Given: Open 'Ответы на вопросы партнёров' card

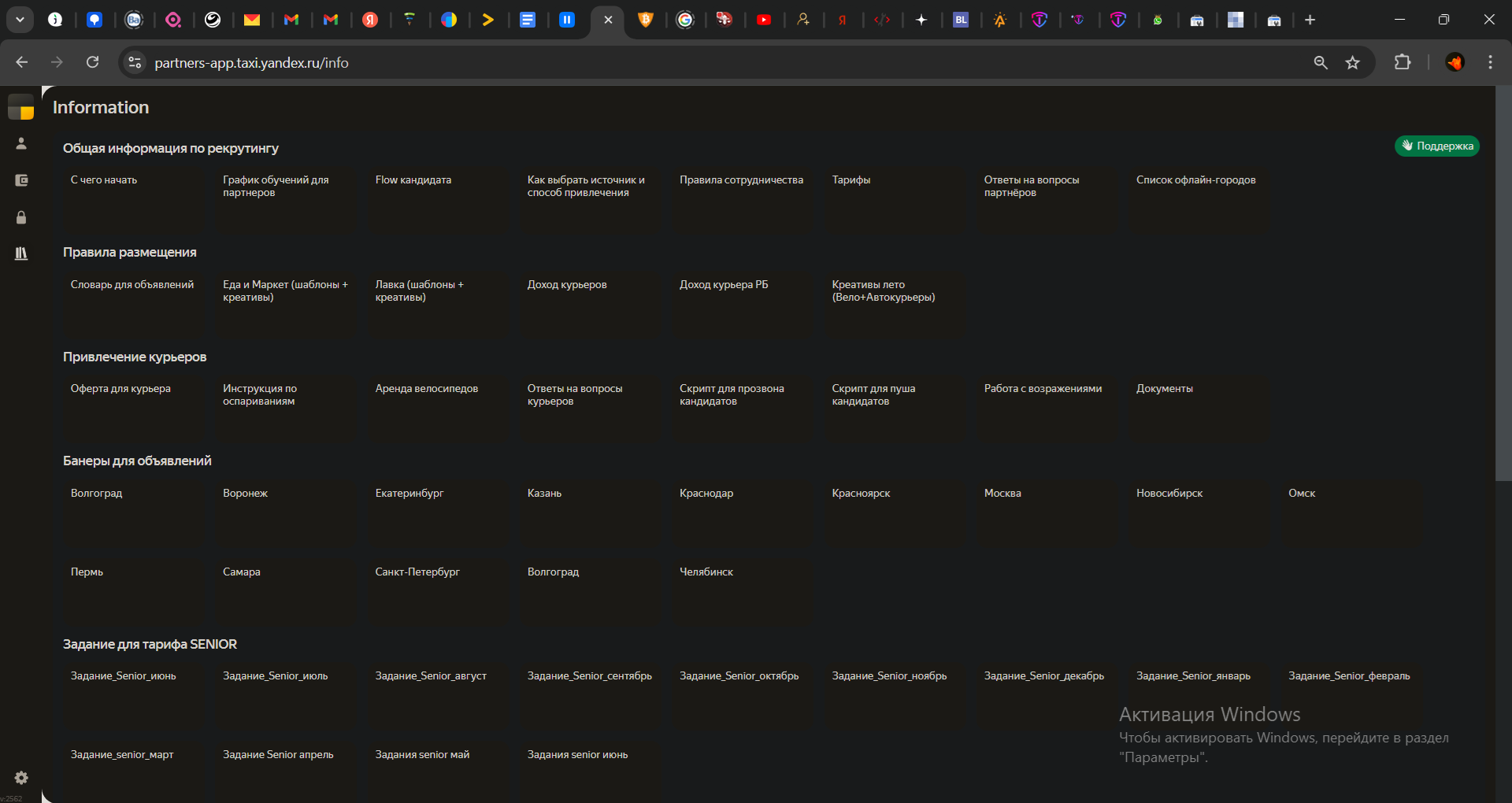Looking at the screenshot, I should click(x=1046, y=199).
